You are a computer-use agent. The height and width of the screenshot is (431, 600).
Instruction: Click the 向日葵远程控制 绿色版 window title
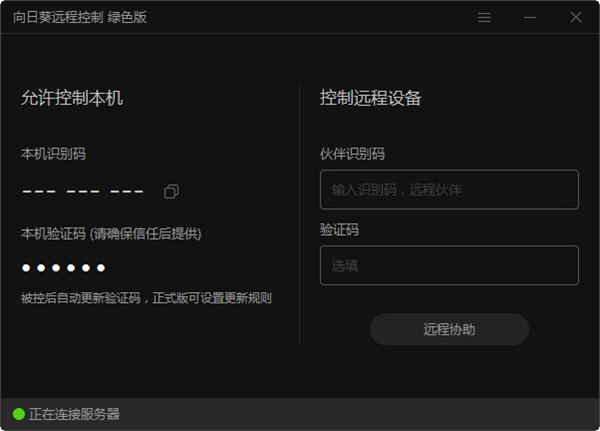click(x=80, y=17)
